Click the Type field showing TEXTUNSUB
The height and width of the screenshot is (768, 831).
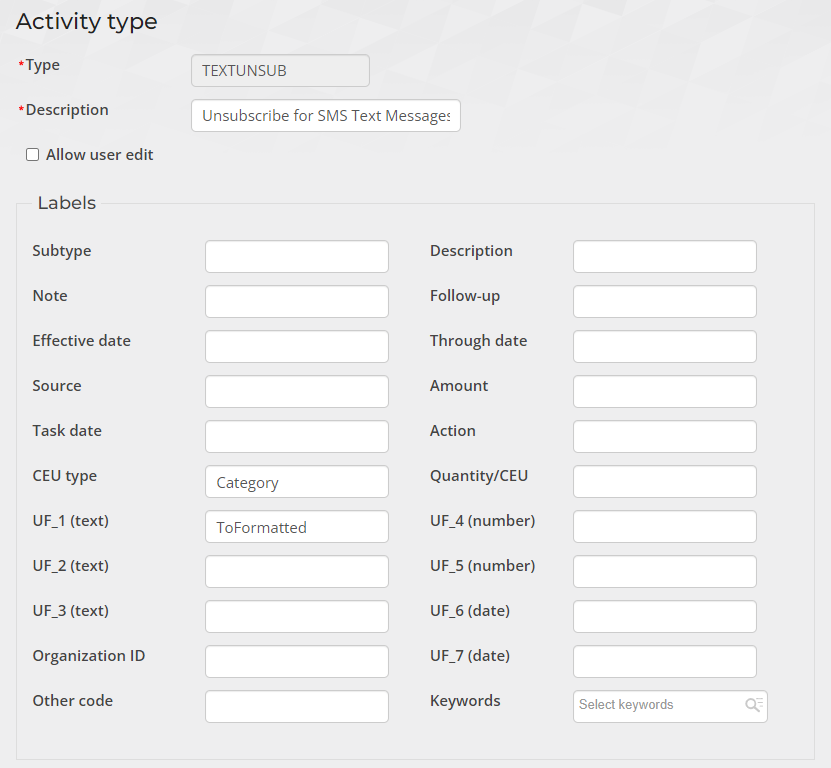pos(280,71)
